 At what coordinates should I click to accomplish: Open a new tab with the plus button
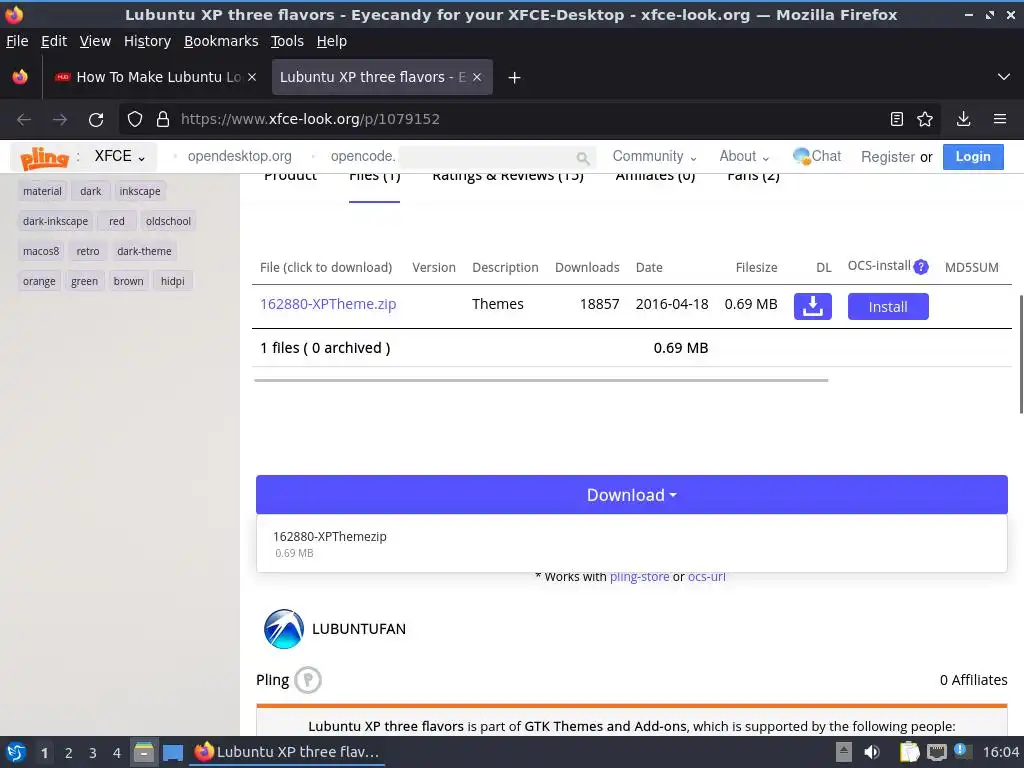[515, 78]
